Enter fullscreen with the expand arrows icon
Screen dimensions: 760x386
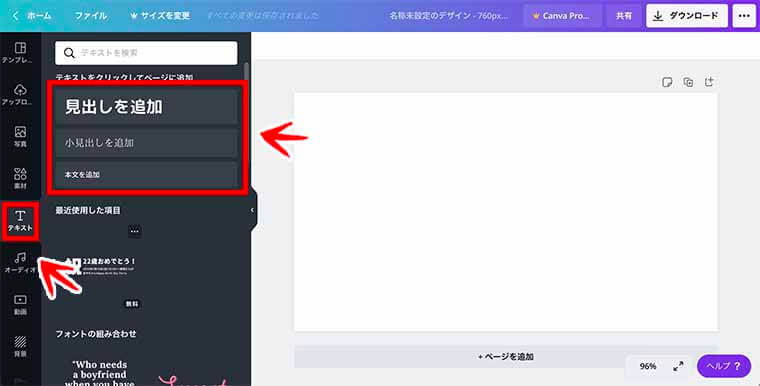tap(678, 366)
